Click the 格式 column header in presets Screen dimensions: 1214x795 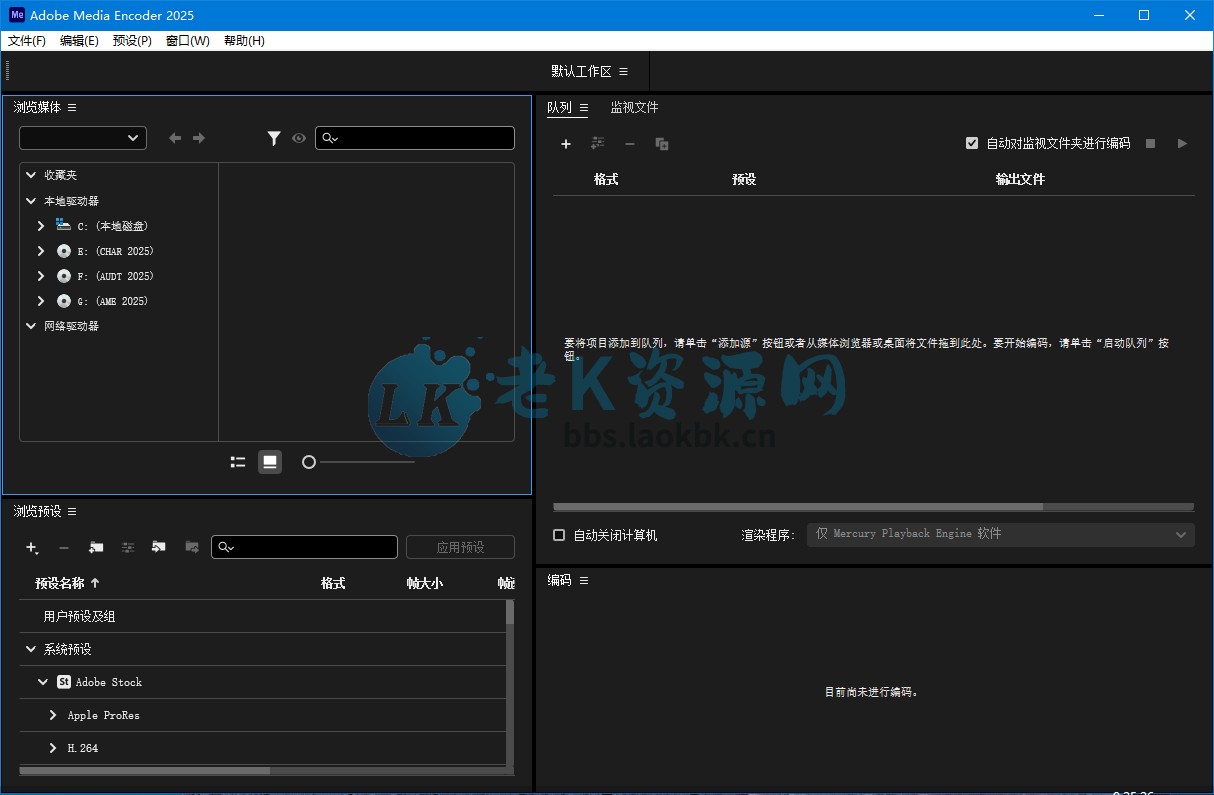pyautogui.click(x=333, y=583)
